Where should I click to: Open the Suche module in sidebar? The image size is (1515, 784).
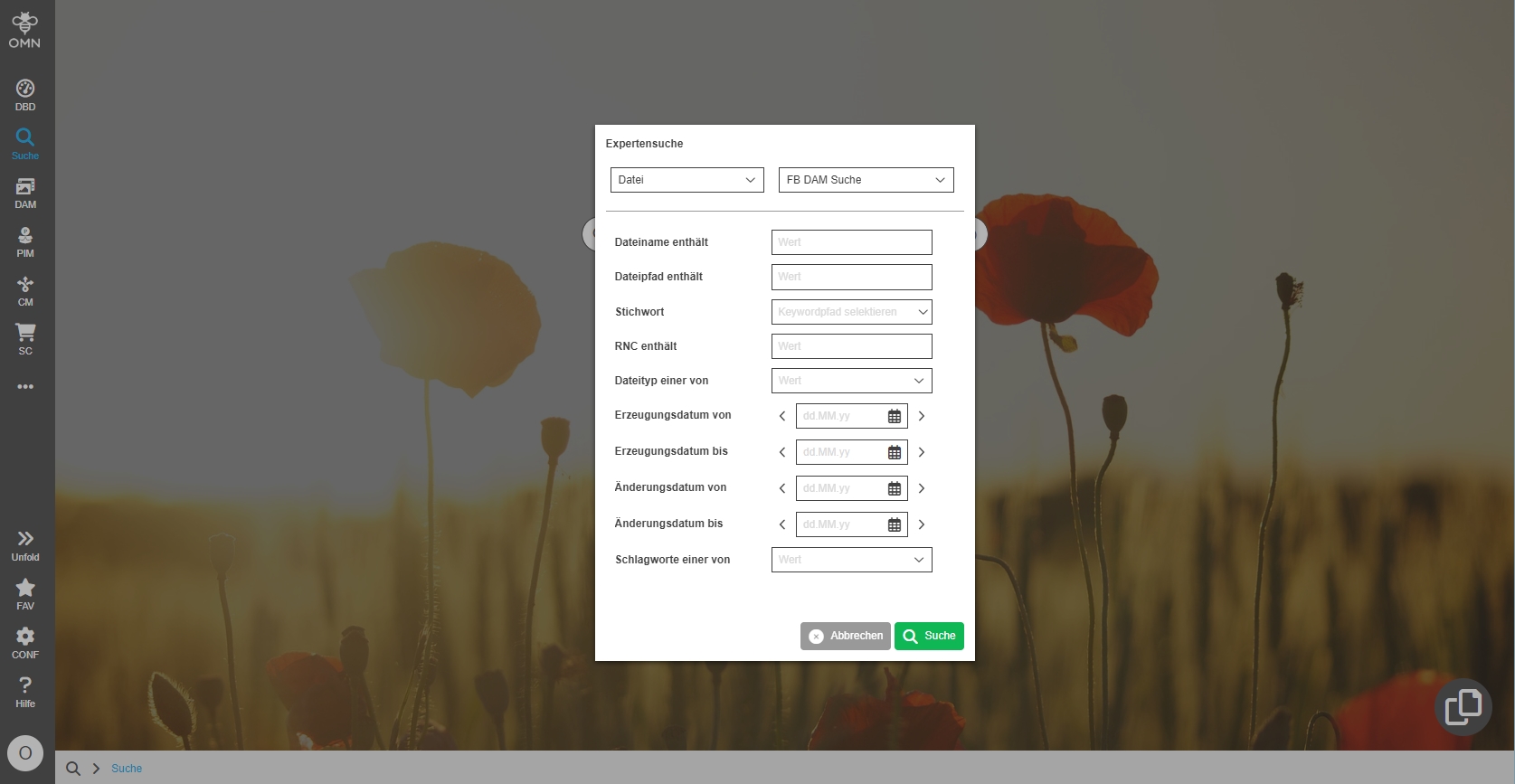25,144
